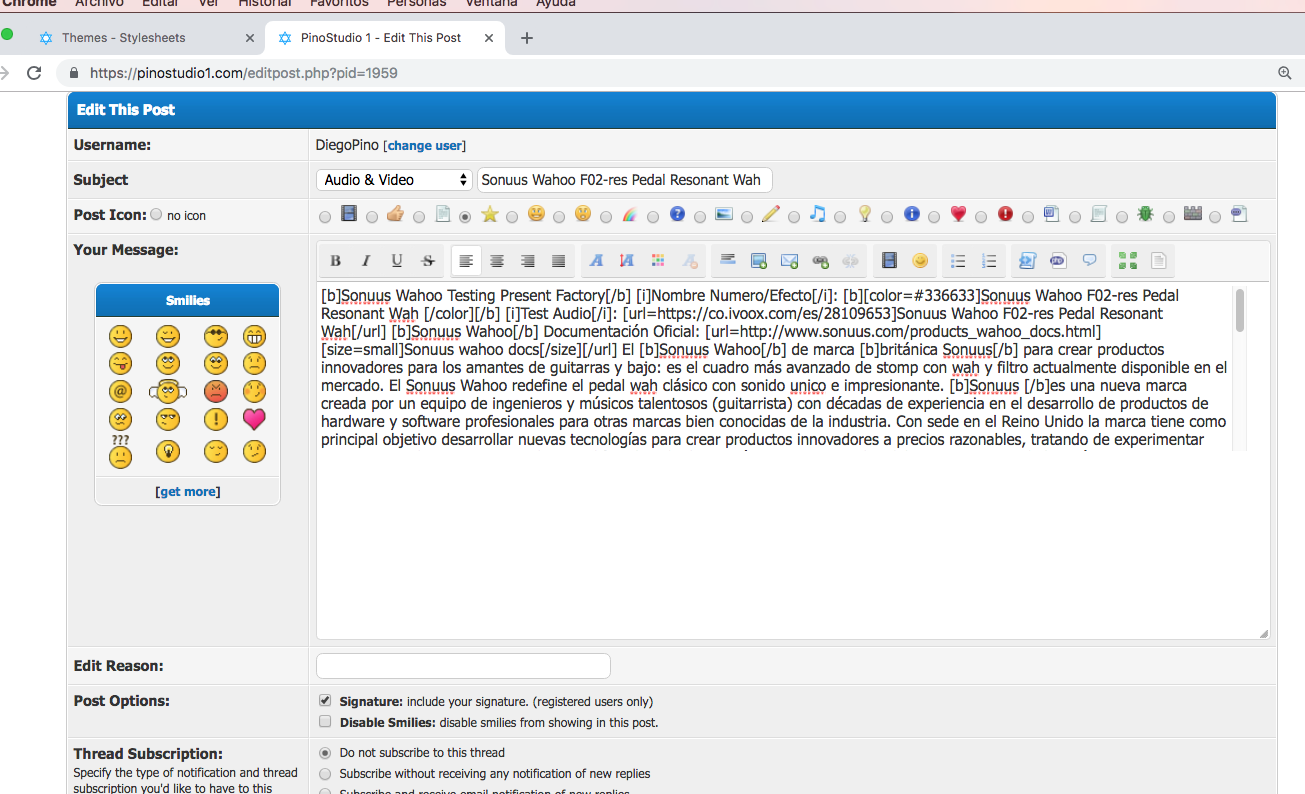Toggle view source mode
This screenshot has width=1305, height=794.
click(1159, 261)
